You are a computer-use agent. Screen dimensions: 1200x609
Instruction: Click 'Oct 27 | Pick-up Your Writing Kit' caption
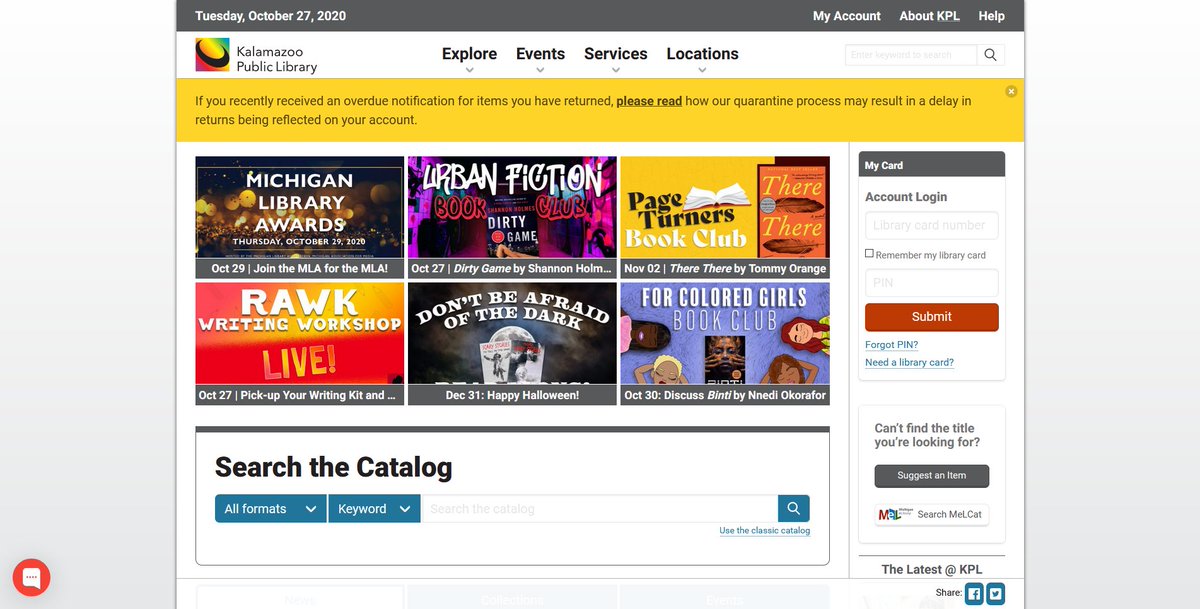(x=300, y=395)
